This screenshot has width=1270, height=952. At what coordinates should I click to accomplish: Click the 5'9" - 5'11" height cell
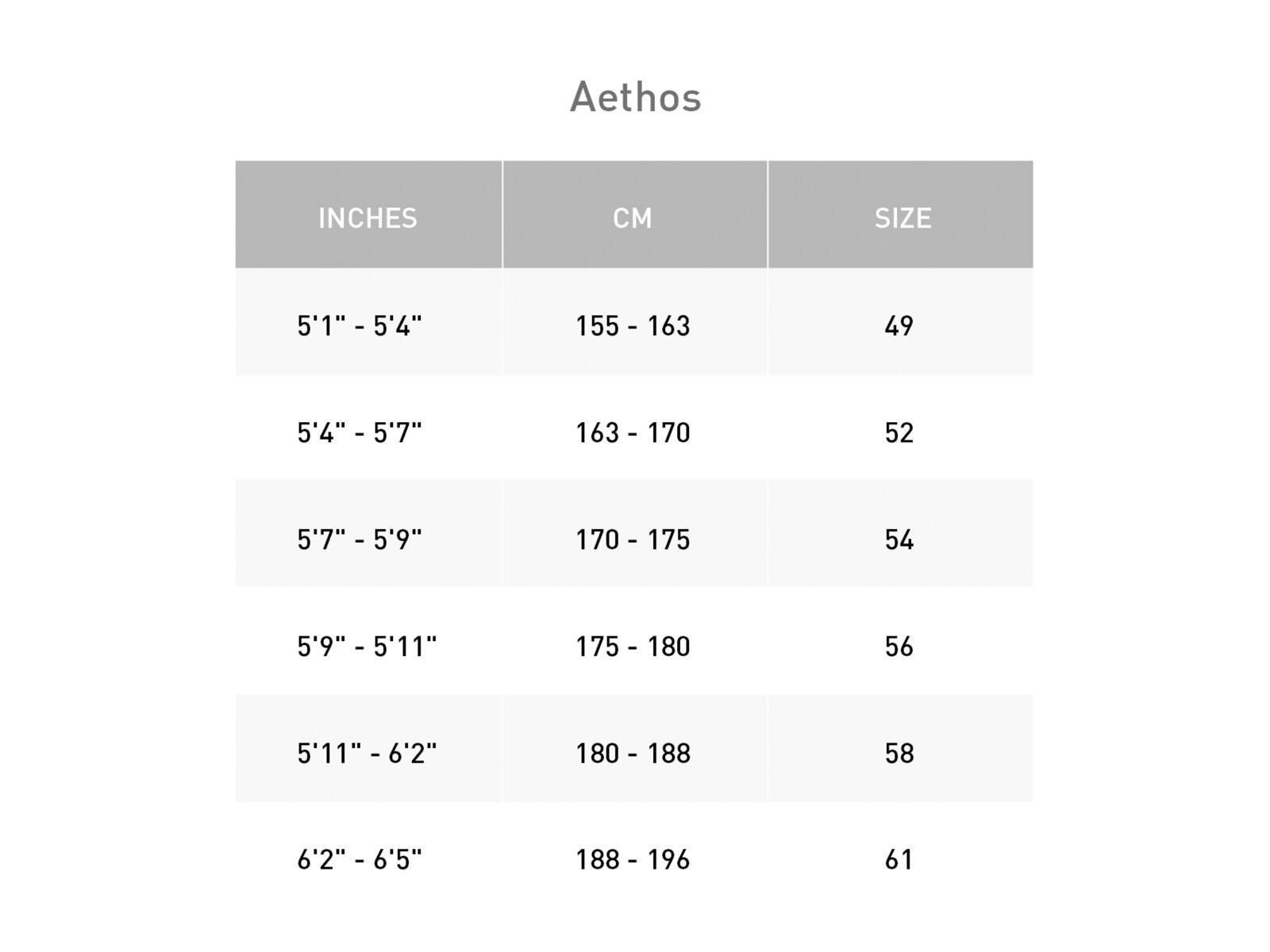pos(367,647)
